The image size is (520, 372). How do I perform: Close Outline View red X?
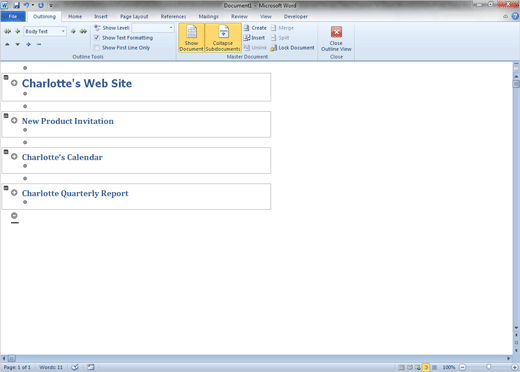(x=336, y=32)
